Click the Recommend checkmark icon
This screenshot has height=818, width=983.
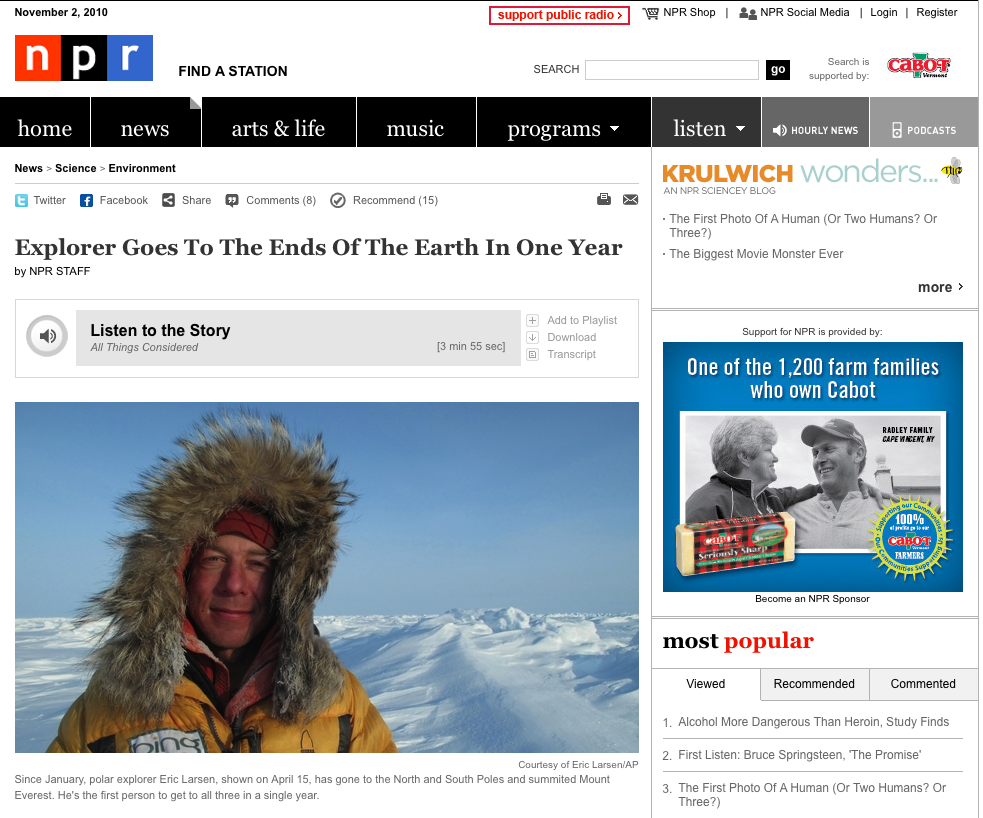[338, 201]
